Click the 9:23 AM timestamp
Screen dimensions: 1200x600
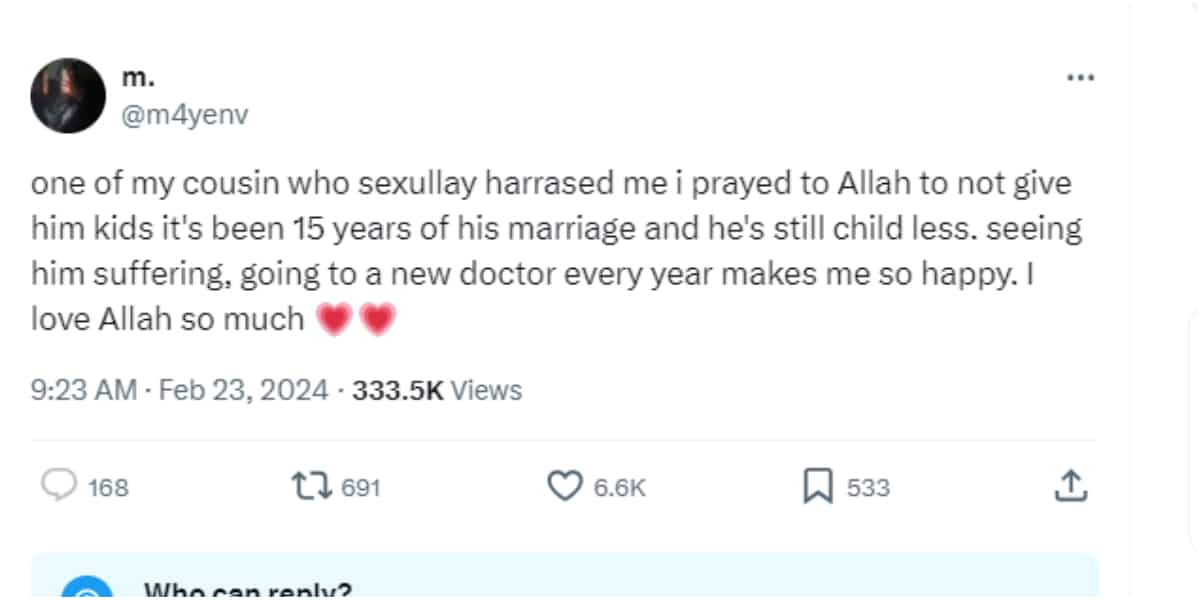(84, 390)
